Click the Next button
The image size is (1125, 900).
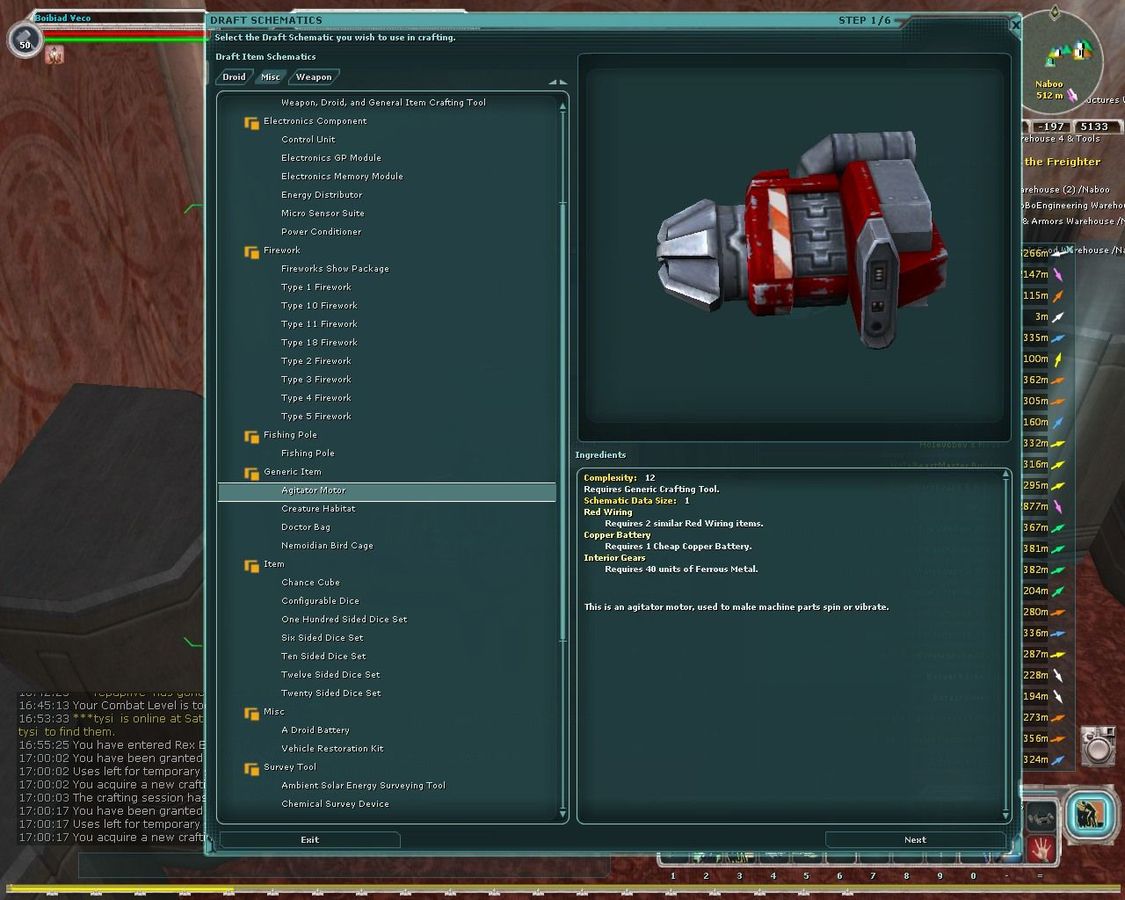pos(914,840)
